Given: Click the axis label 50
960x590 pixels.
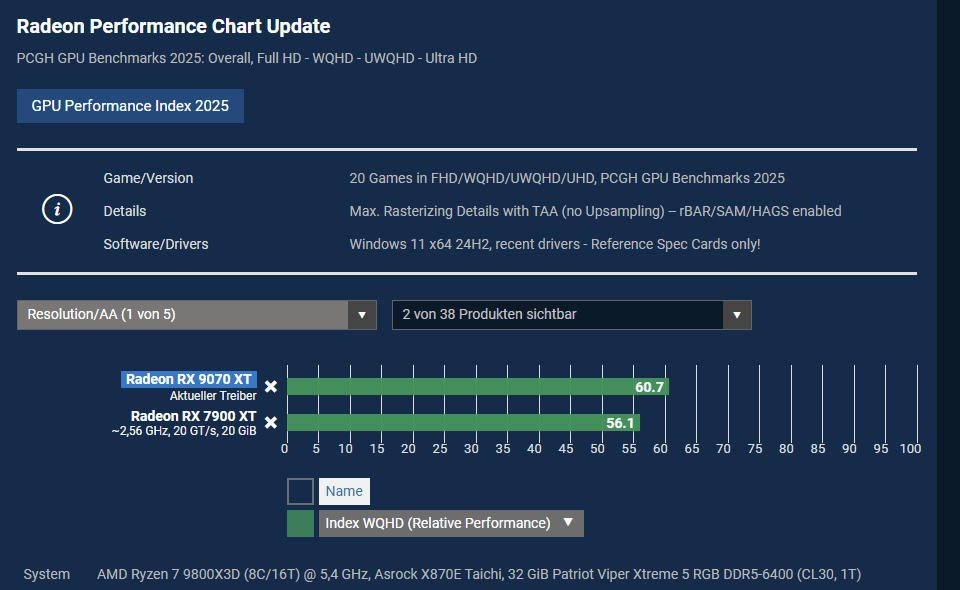Looking at the screenshot, I should 598,449.
